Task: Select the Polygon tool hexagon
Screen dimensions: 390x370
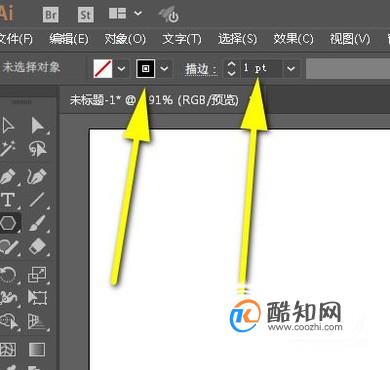Action: coord(8,223)
